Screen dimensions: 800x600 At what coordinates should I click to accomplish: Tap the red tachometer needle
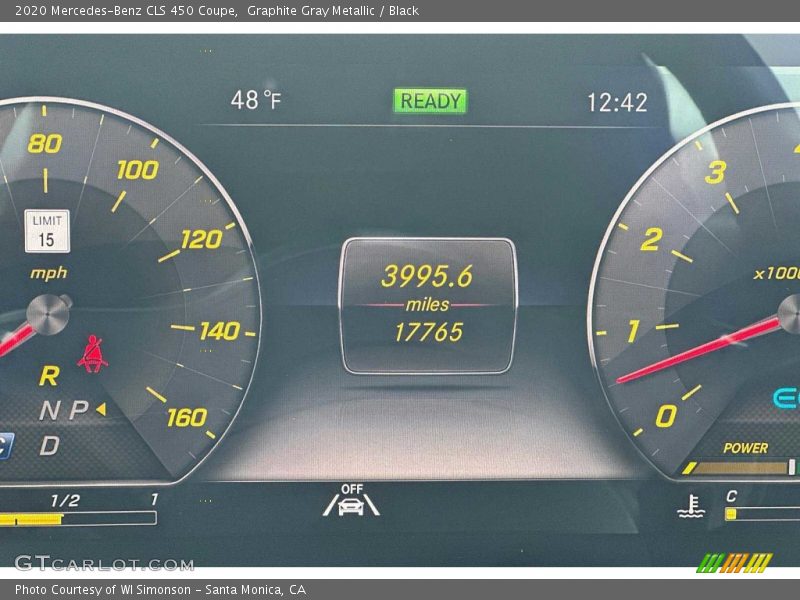tap(698, 349)
